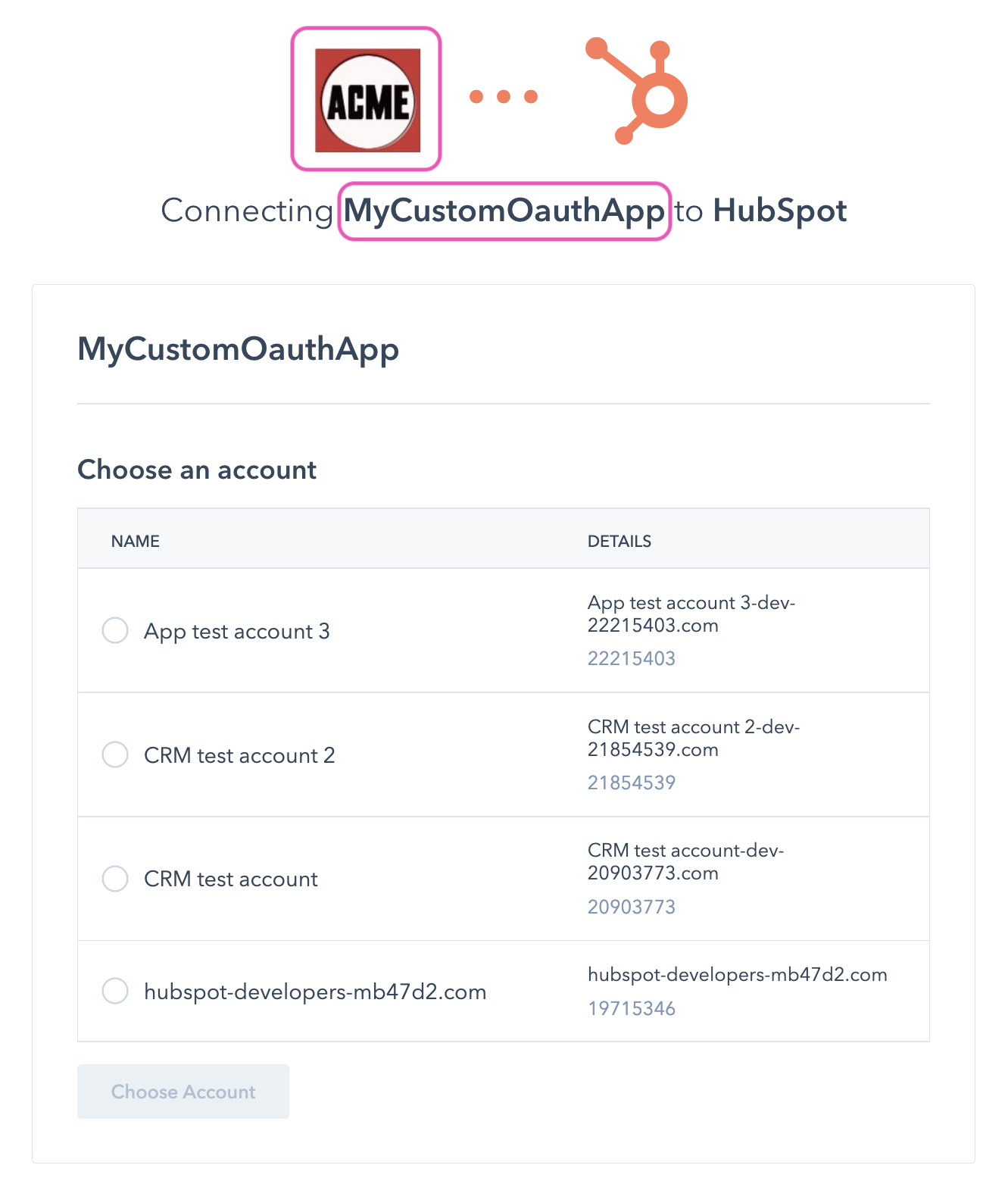
Task: Click the ACME app logo
Action: point(367,97)
